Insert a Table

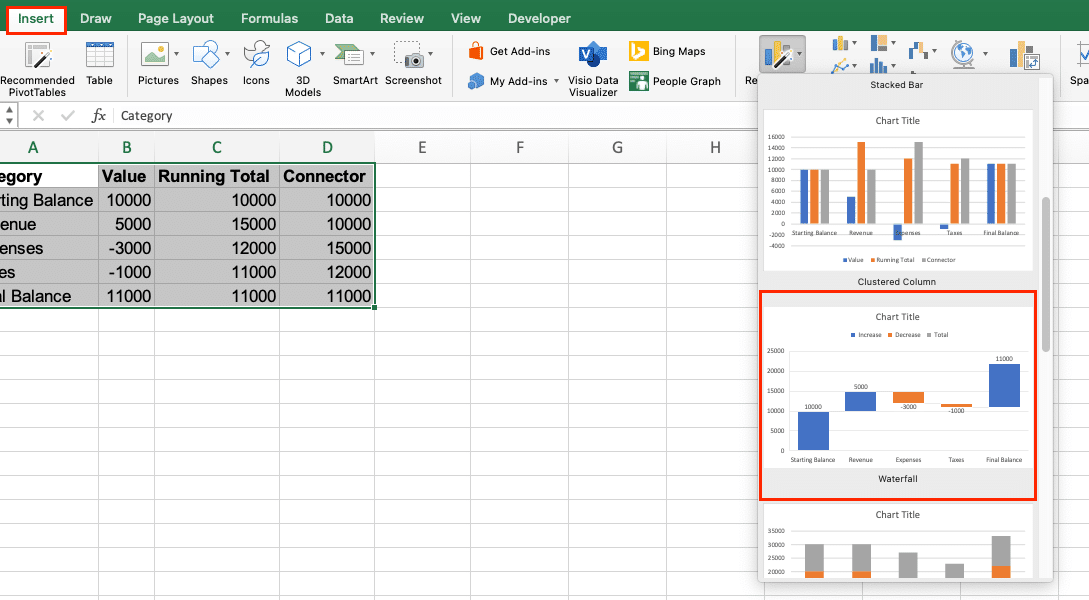(x=99, y=63)
